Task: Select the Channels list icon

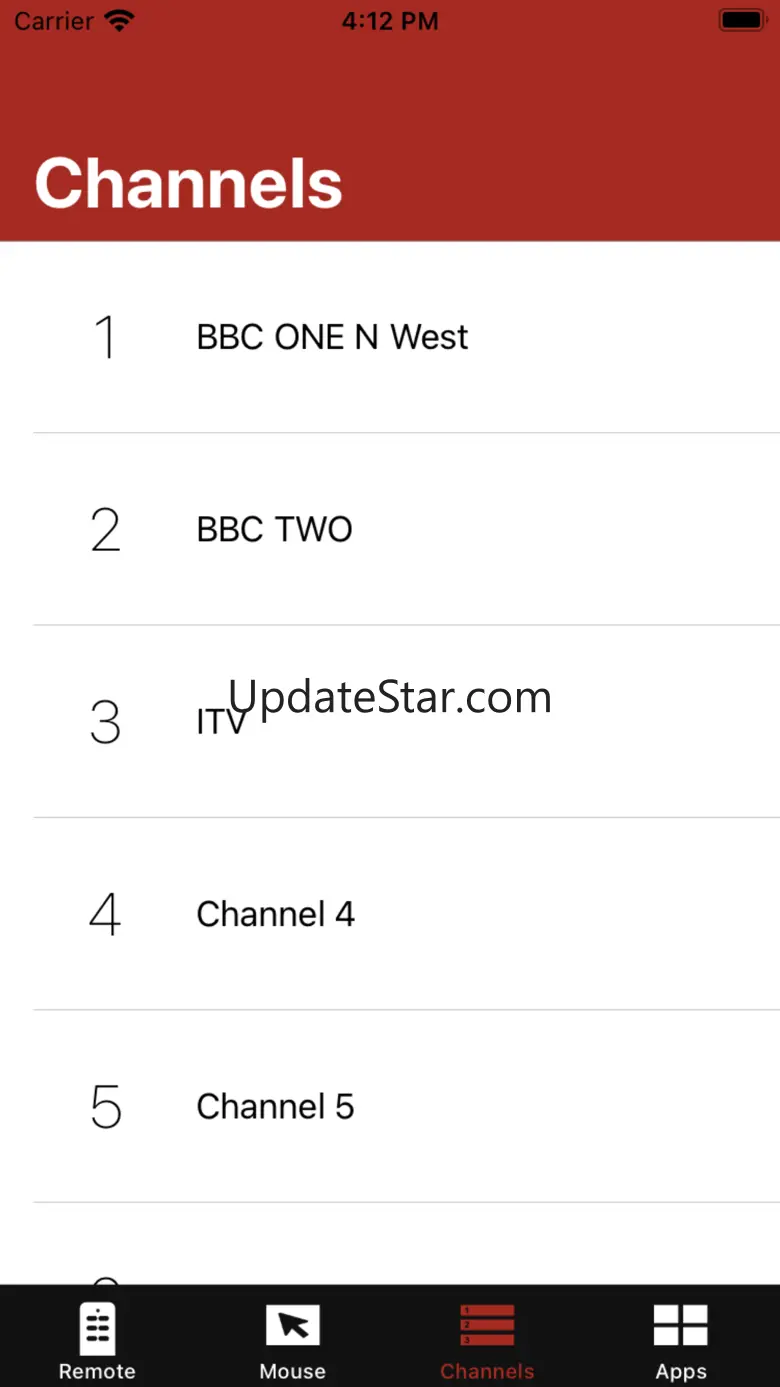Action: tap(487, 1326)
